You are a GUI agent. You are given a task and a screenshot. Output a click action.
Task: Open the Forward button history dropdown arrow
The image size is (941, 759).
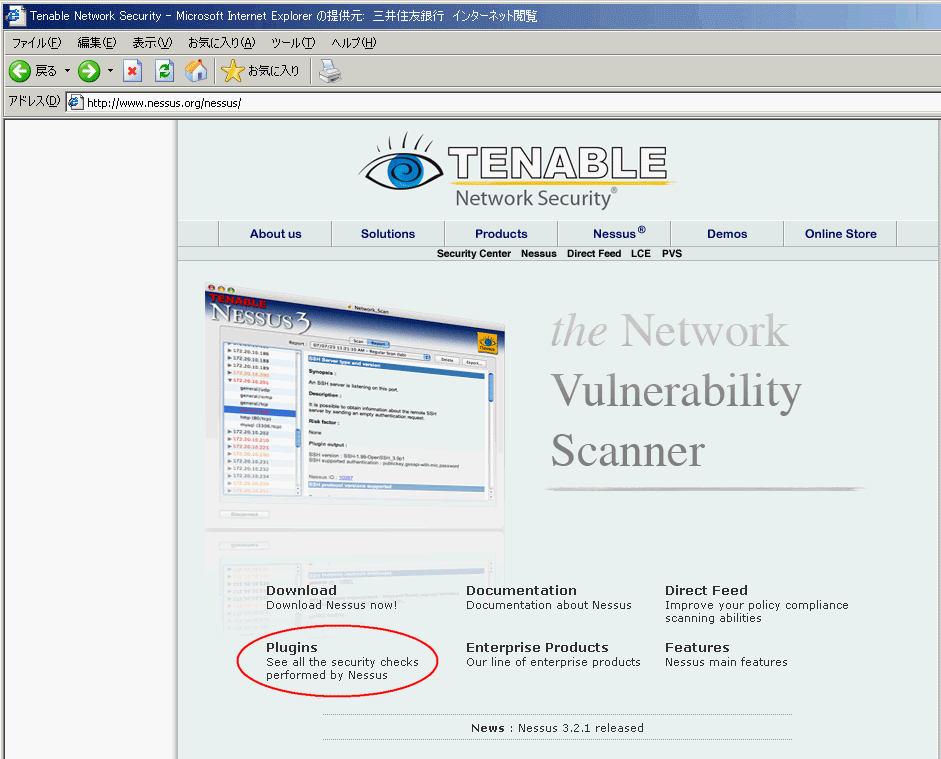tap(110, 71)
